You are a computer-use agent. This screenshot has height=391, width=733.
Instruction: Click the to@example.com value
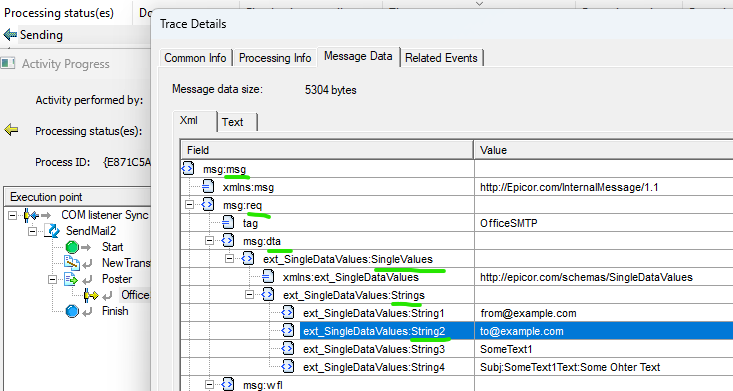tap(521, 331)
